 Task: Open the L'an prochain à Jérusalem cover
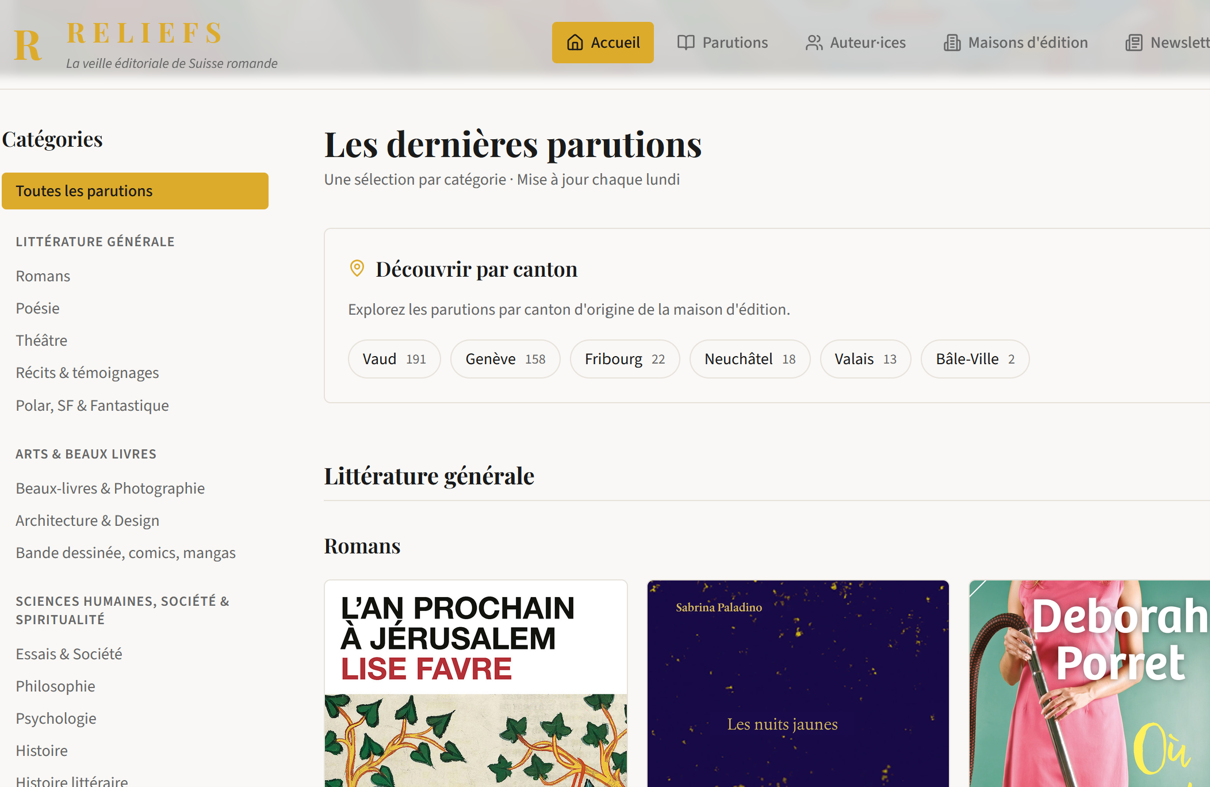coord(476,684)
